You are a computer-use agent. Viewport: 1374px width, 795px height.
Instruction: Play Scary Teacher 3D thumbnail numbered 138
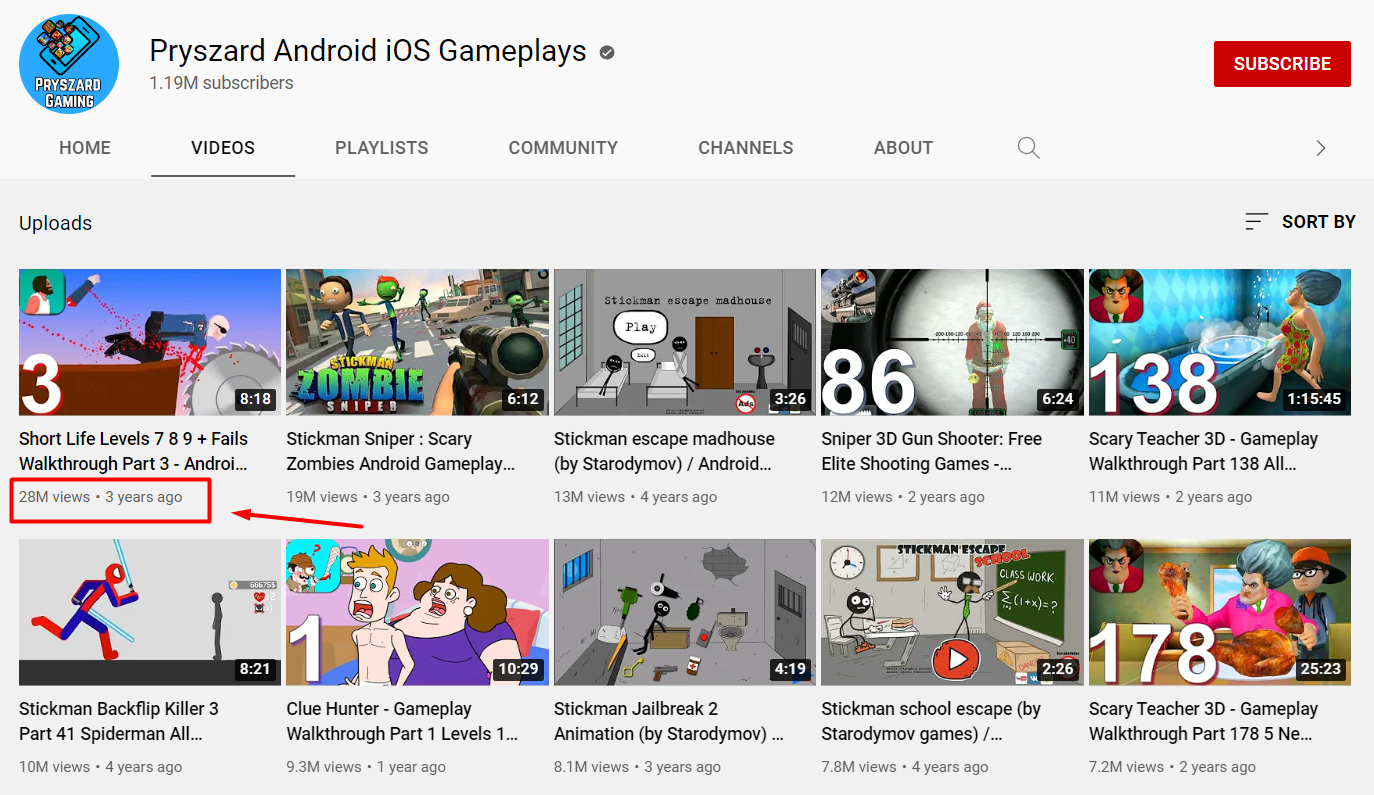point(1220,342)
